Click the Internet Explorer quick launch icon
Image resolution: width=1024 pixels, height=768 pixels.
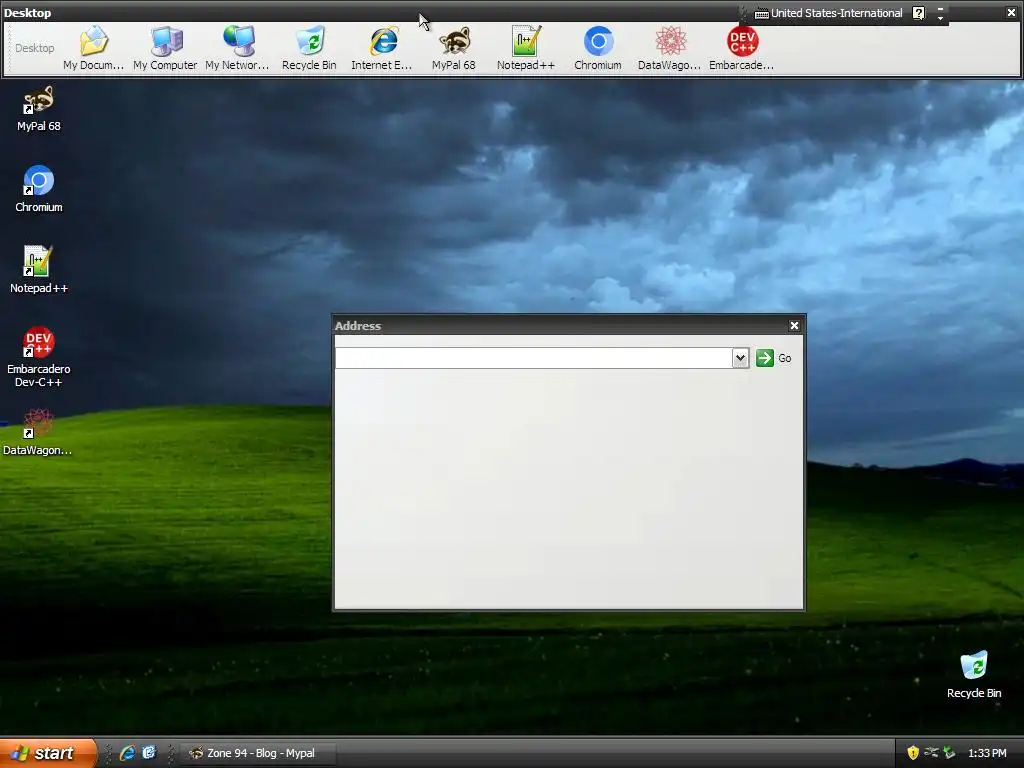[127, 753]
